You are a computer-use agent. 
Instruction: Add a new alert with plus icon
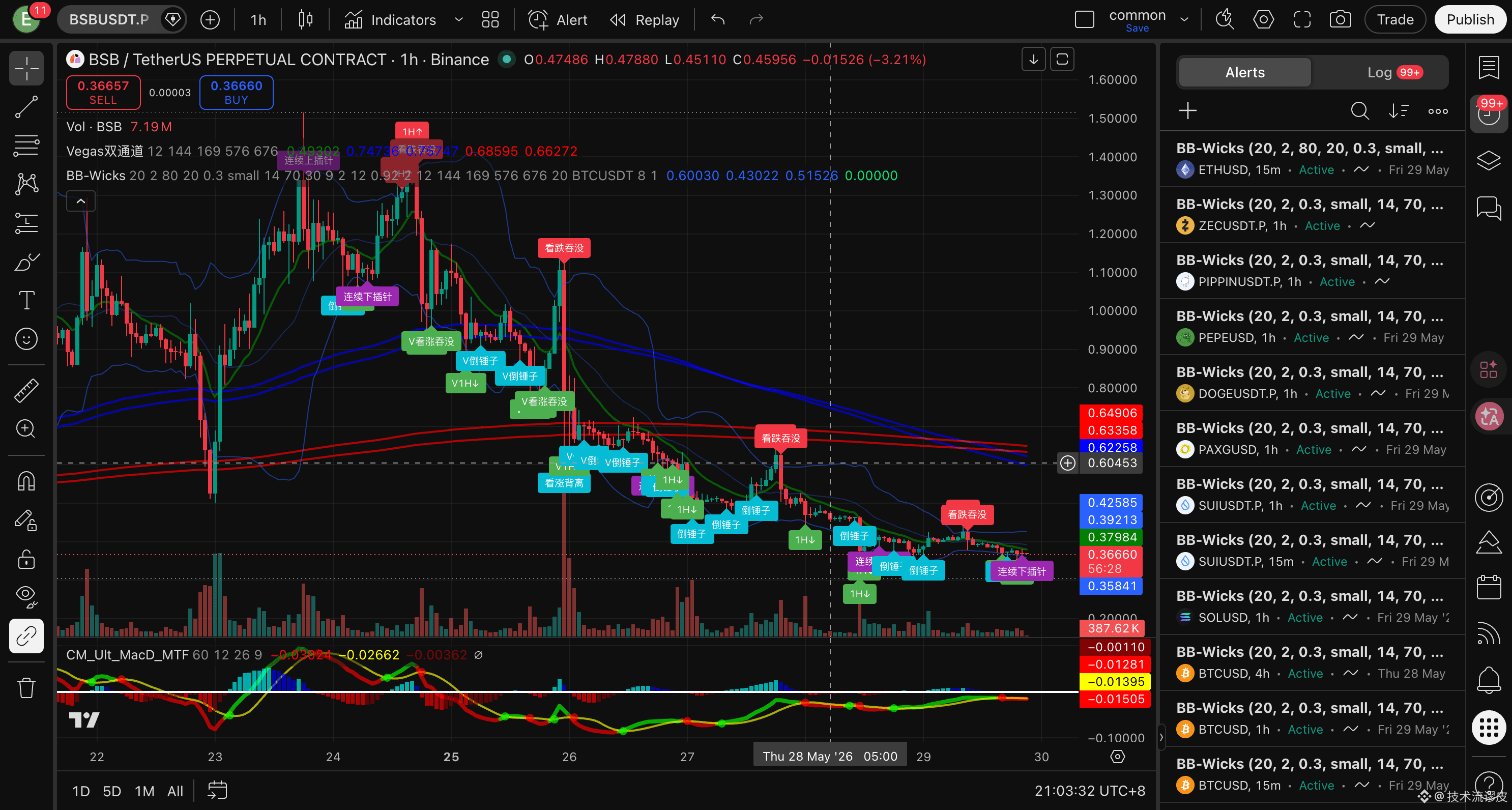pyautogui.click(x=1188, y=110)
